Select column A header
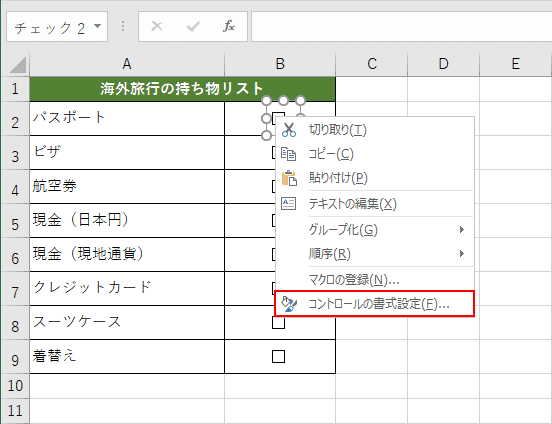The height and width of the screenshot is (424, 552). pos(127,64)
